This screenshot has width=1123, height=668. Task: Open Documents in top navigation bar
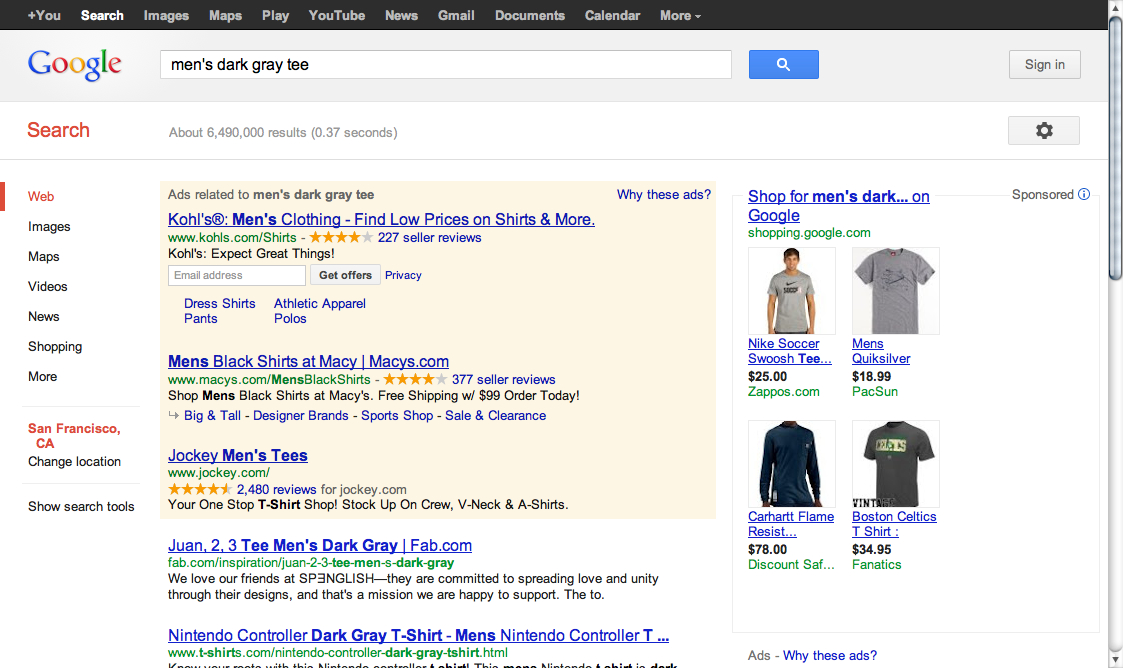529,15
